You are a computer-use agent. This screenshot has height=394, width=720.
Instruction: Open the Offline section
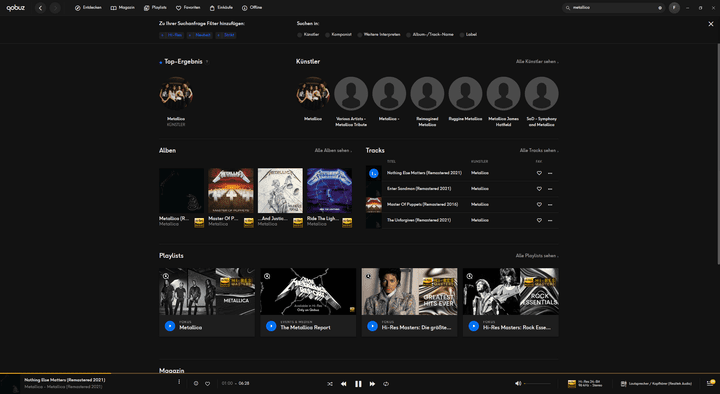[x=252, y=8]
